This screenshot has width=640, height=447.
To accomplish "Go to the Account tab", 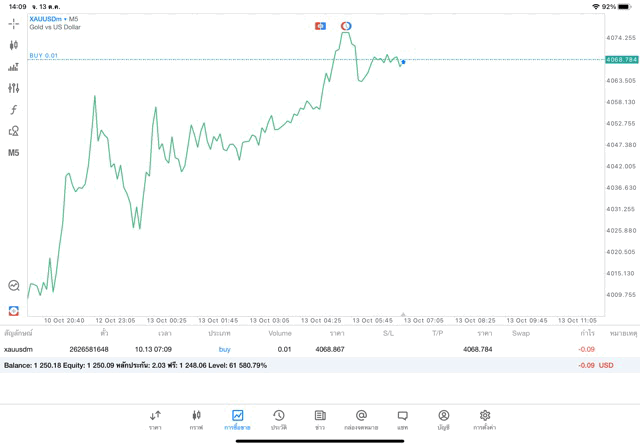I will [x=443, y=420].
